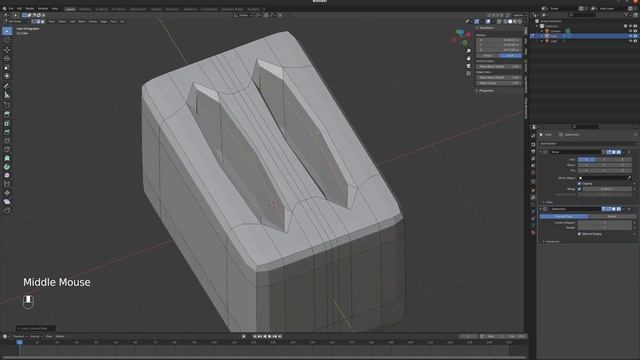Select the Rip Region tool
This screenshot has height=360, width=640.
click(x=7, y=210)
